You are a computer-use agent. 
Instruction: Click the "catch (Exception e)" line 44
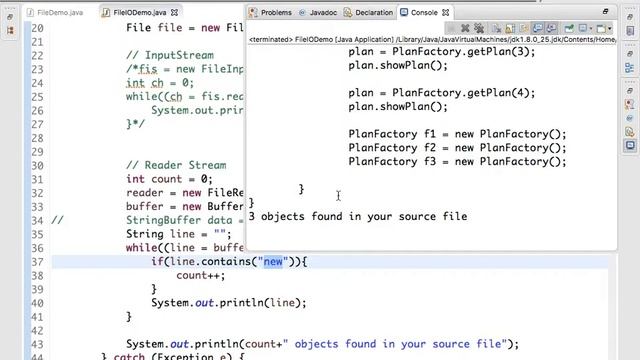172,356
